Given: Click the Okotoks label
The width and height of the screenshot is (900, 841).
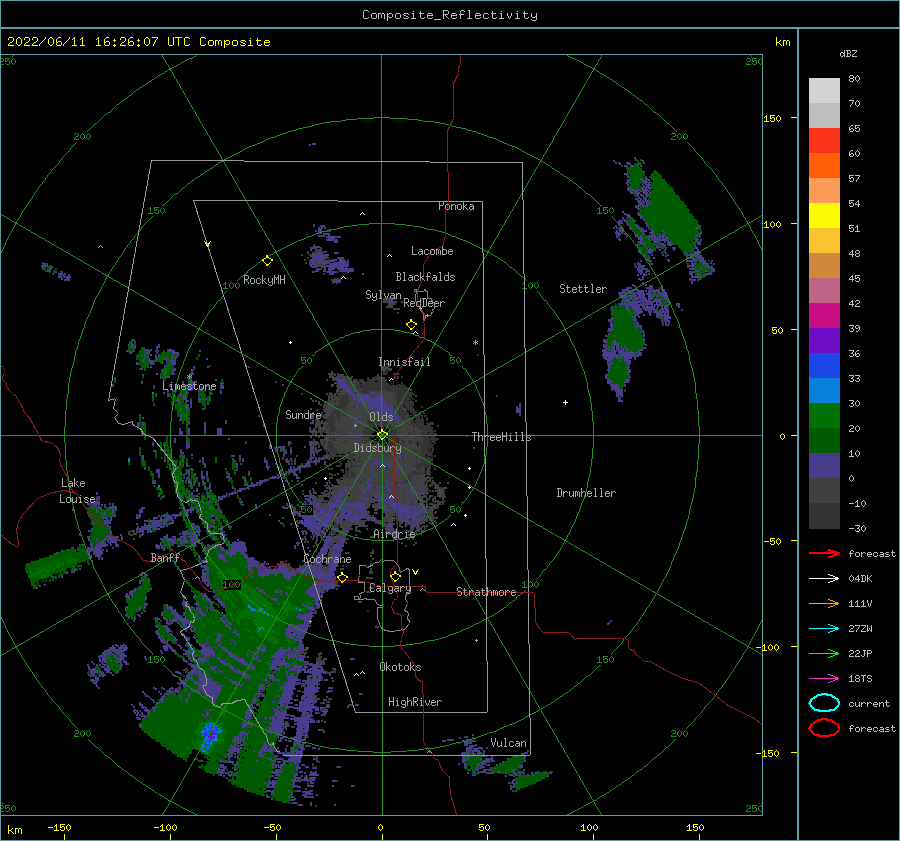Looking at the screenshot, I should [400, 667].
